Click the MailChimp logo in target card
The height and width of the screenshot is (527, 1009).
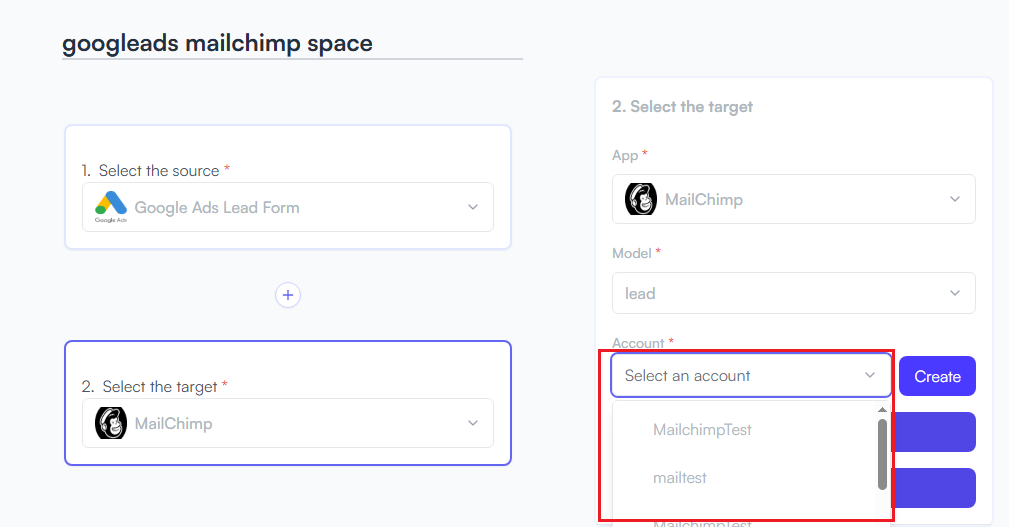[x=111, y=423]
